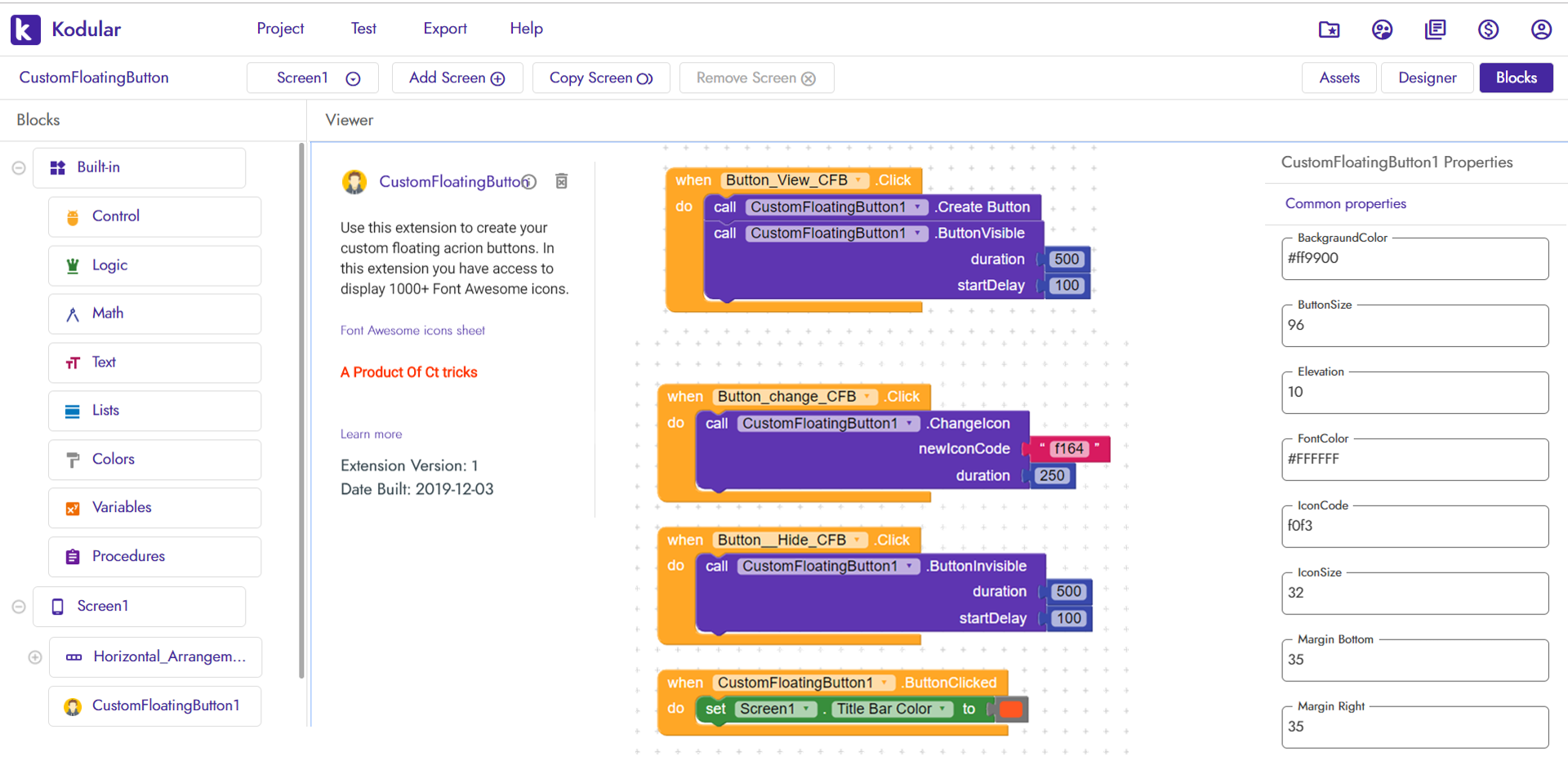Open Button_View_CFB component dropdown in block
The height and width of the screenshot is (765, 1568).
(x=857, y=180)
